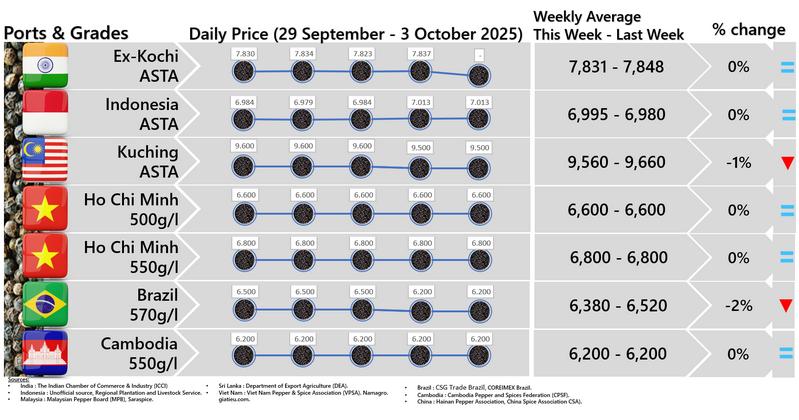799x420 pixels.
Task: Click the "Ports & Grades" header
Action: [x=68, y=31]
